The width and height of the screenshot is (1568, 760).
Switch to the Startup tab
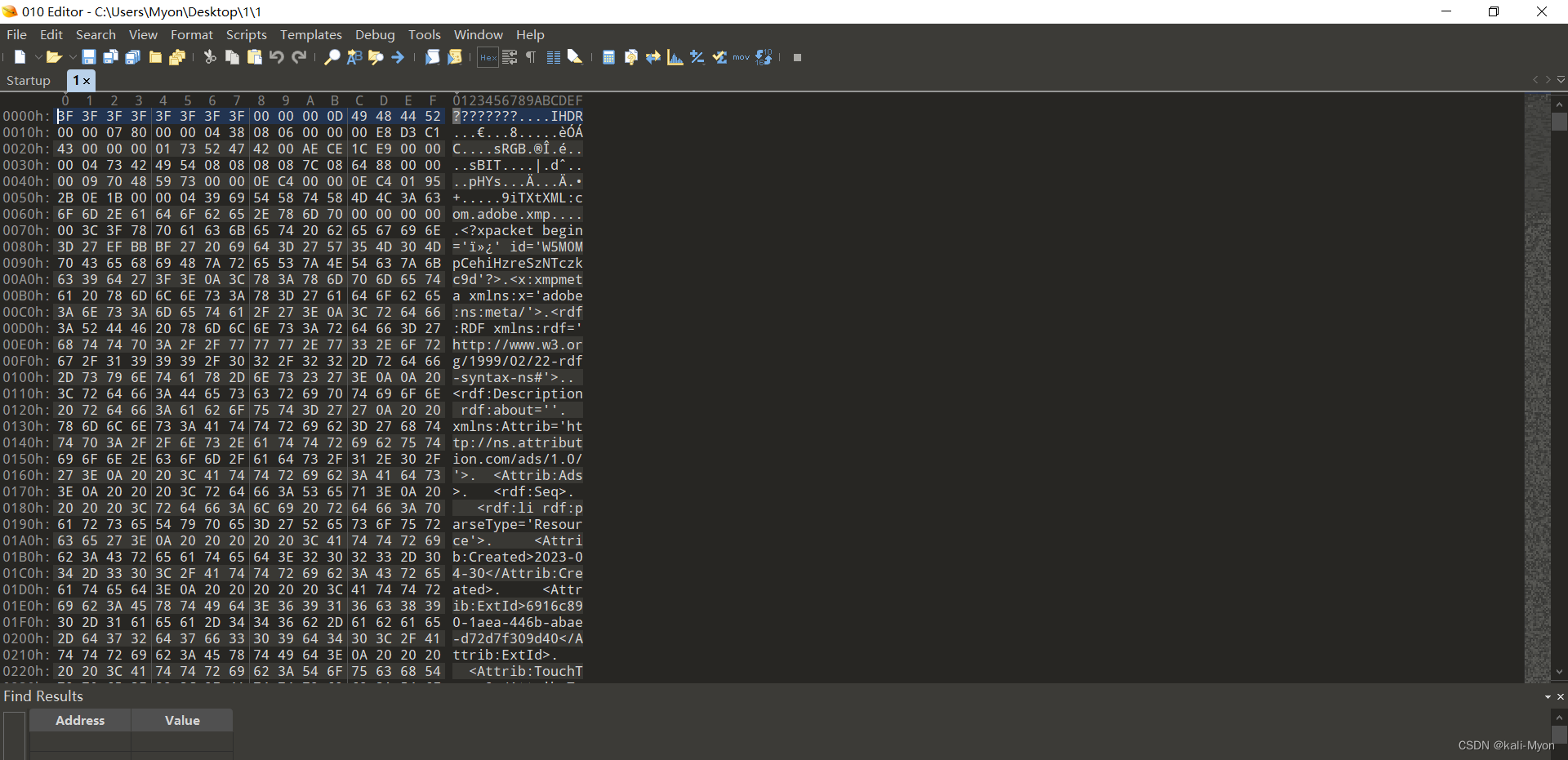(x=28, y=80)
